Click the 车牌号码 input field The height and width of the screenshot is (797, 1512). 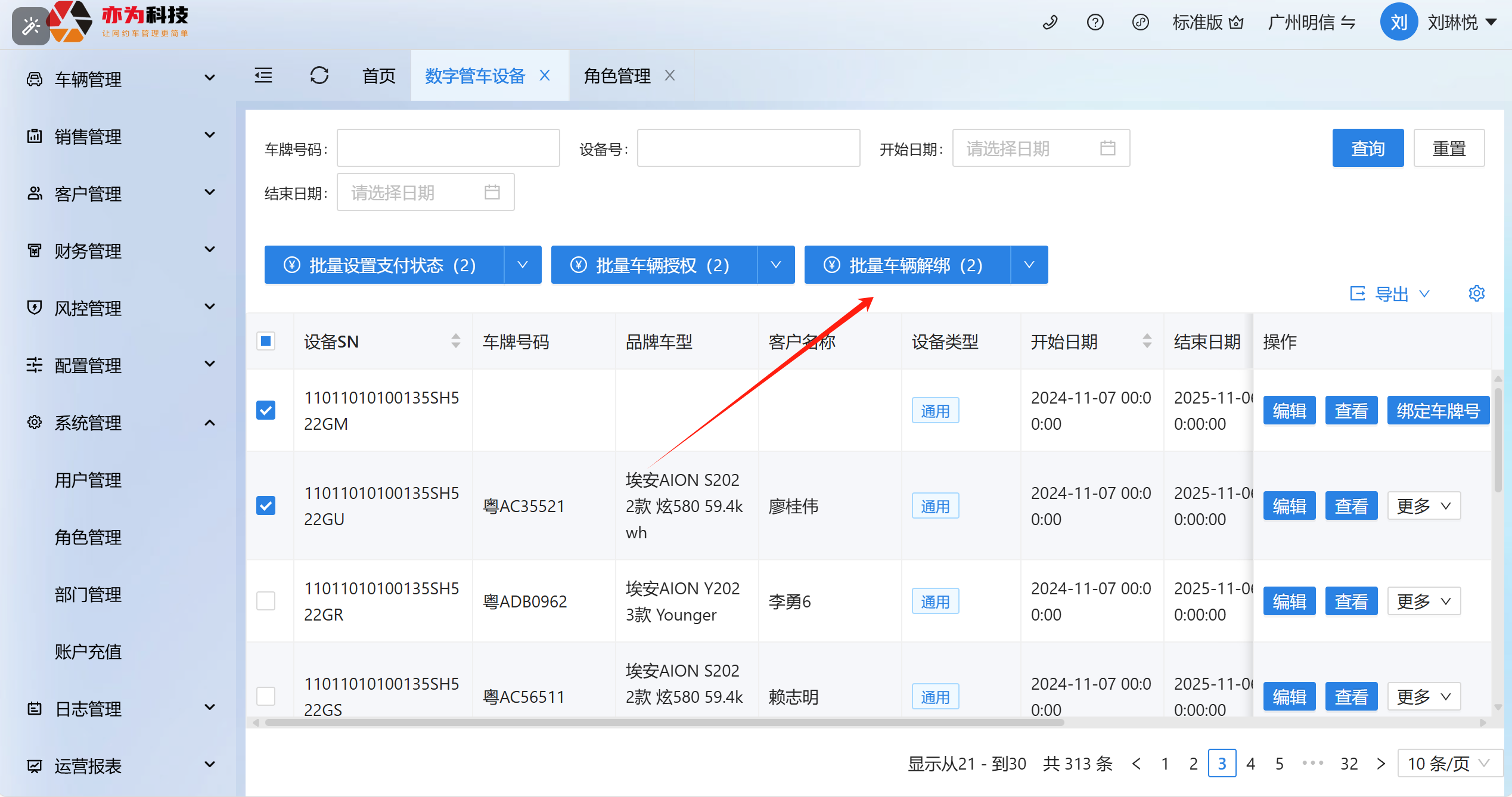point(448,148)
